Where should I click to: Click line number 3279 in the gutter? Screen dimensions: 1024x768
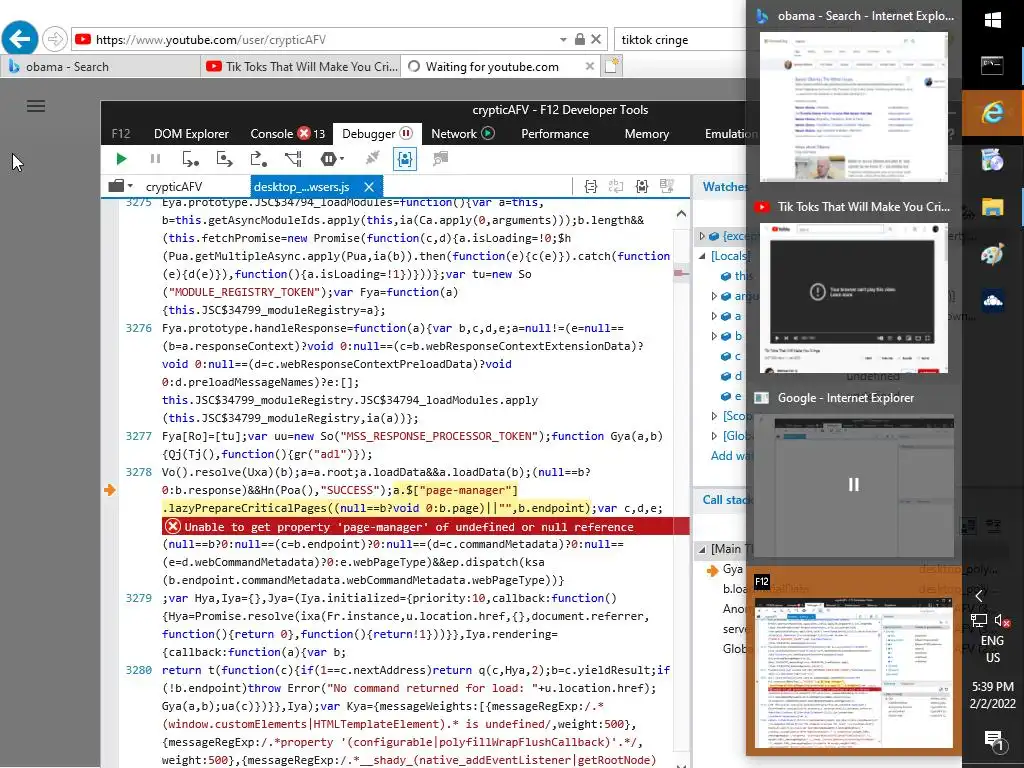[138, 598]
